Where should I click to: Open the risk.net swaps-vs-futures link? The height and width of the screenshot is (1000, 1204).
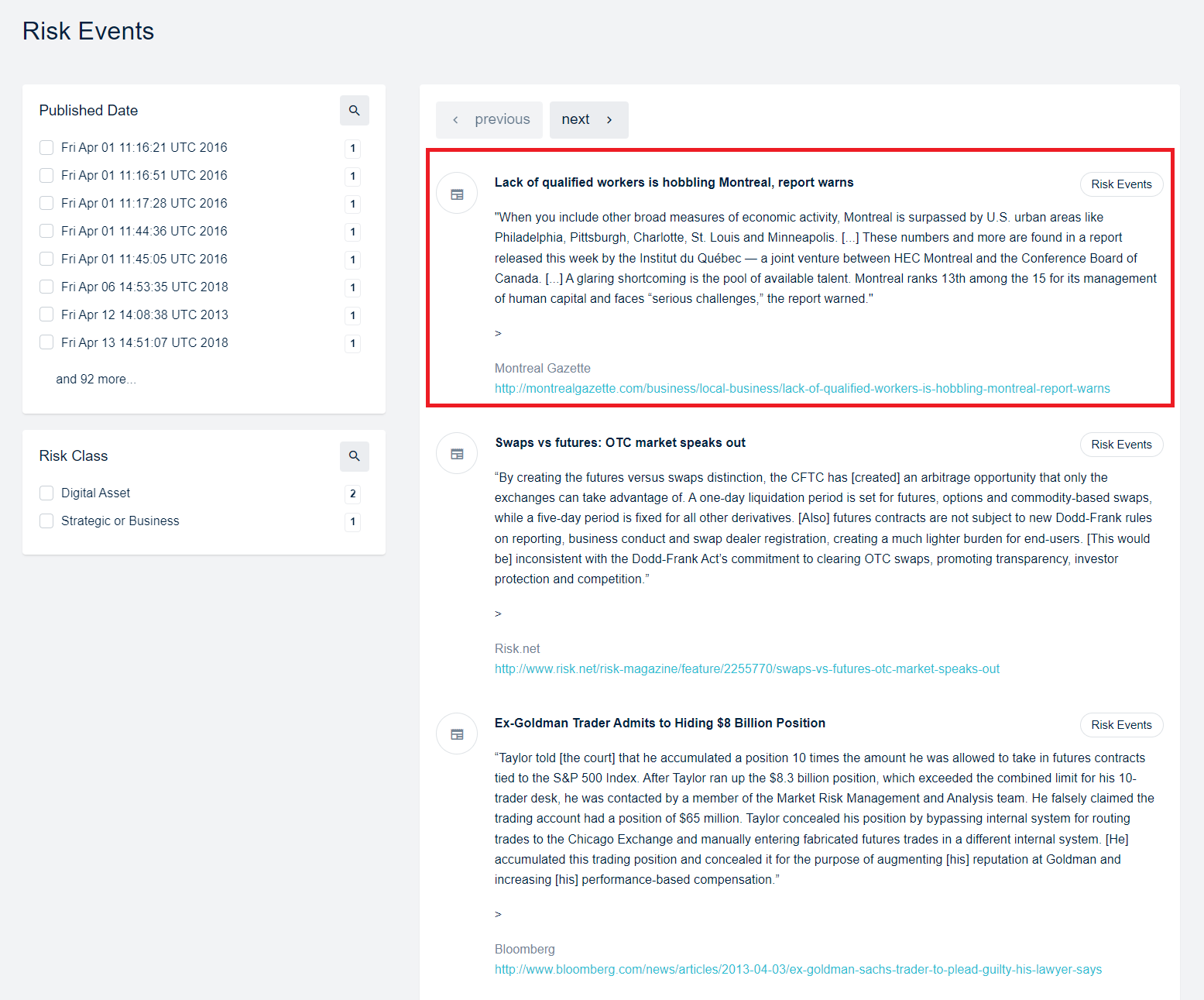click(x=746, y=668)
